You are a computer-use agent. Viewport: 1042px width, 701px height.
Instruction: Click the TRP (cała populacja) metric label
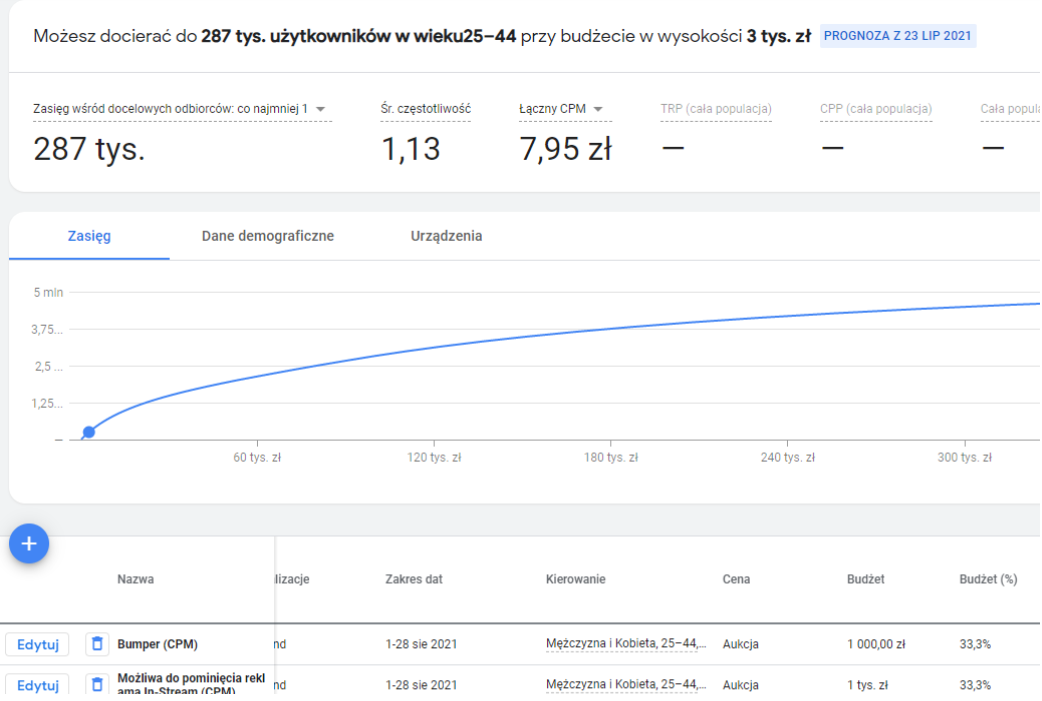[x=715, y=109]
